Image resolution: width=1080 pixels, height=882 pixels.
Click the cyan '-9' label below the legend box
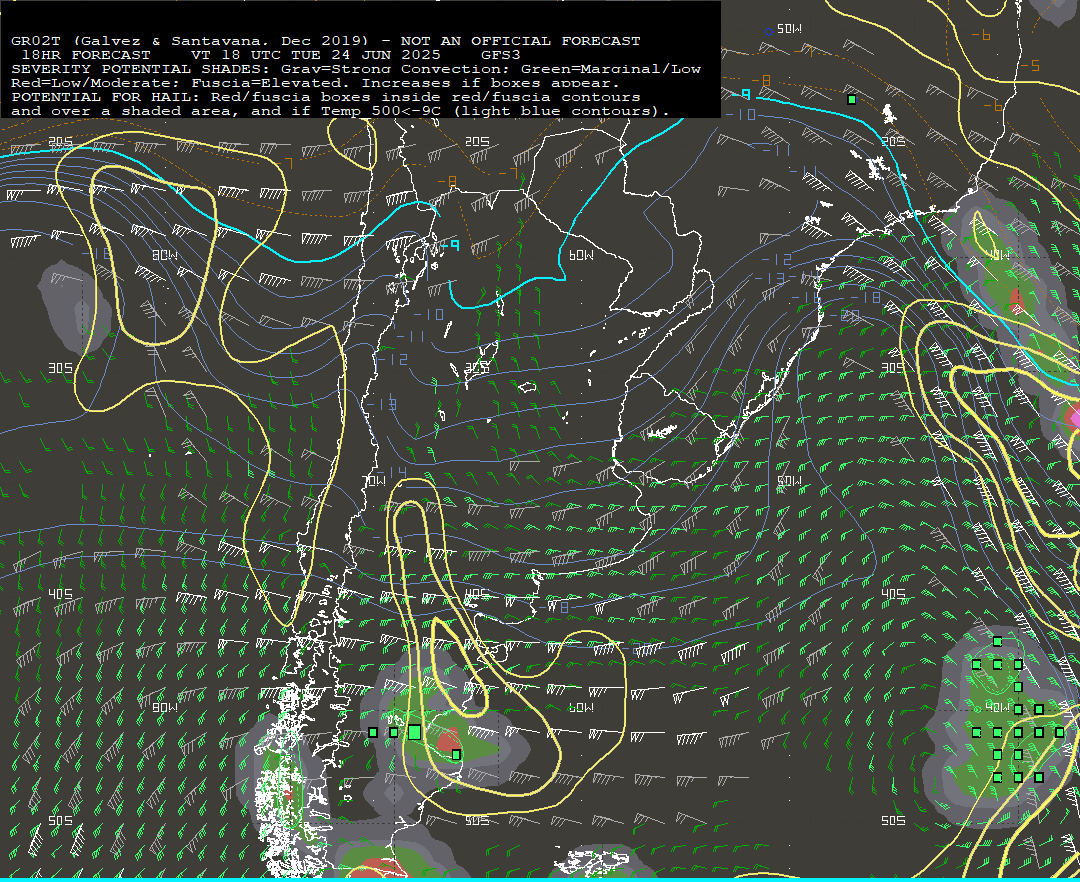[x=741, y=94]
